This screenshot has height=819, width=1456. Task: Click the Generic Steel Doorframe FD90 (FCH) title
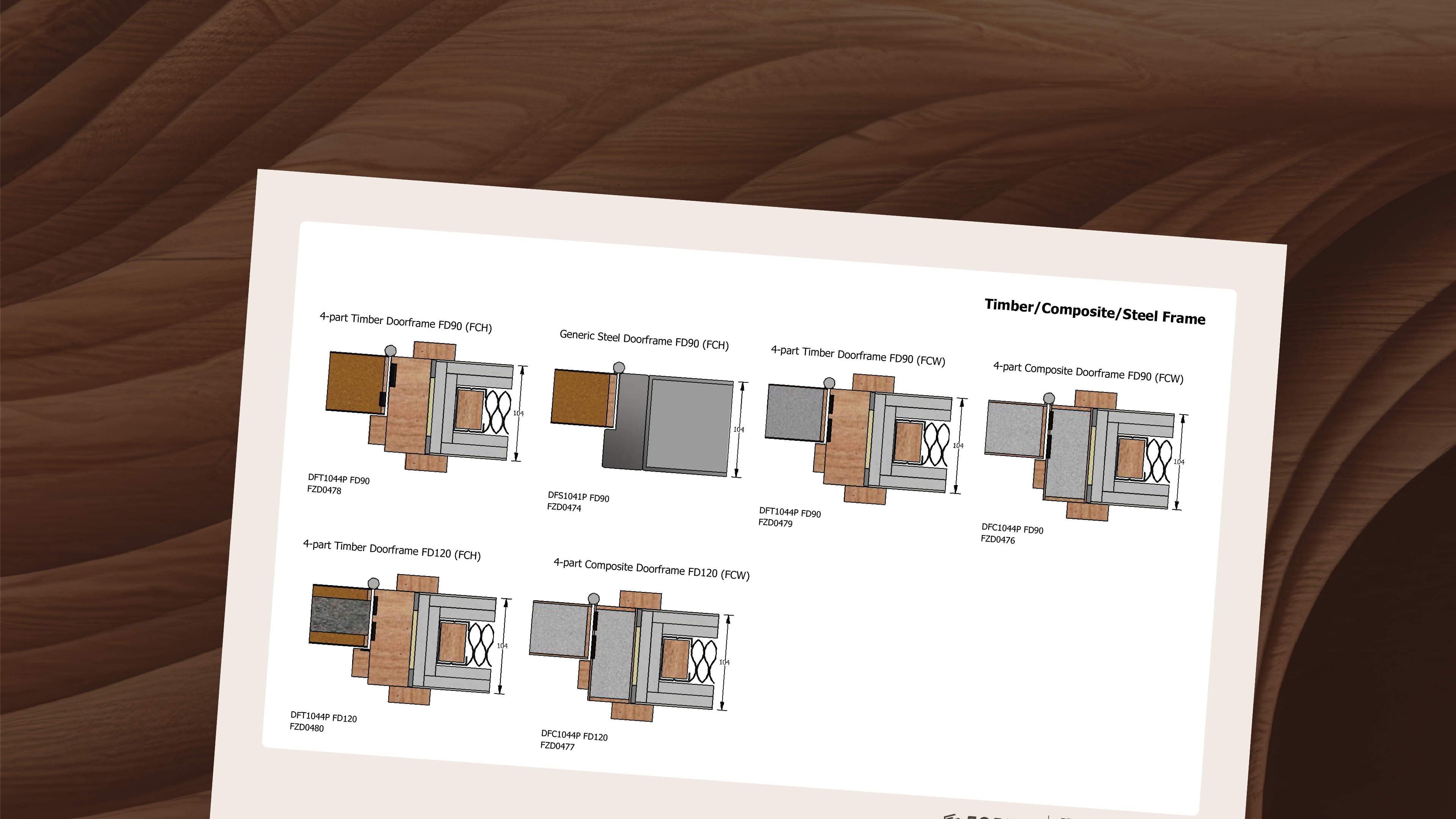(644, 340)
